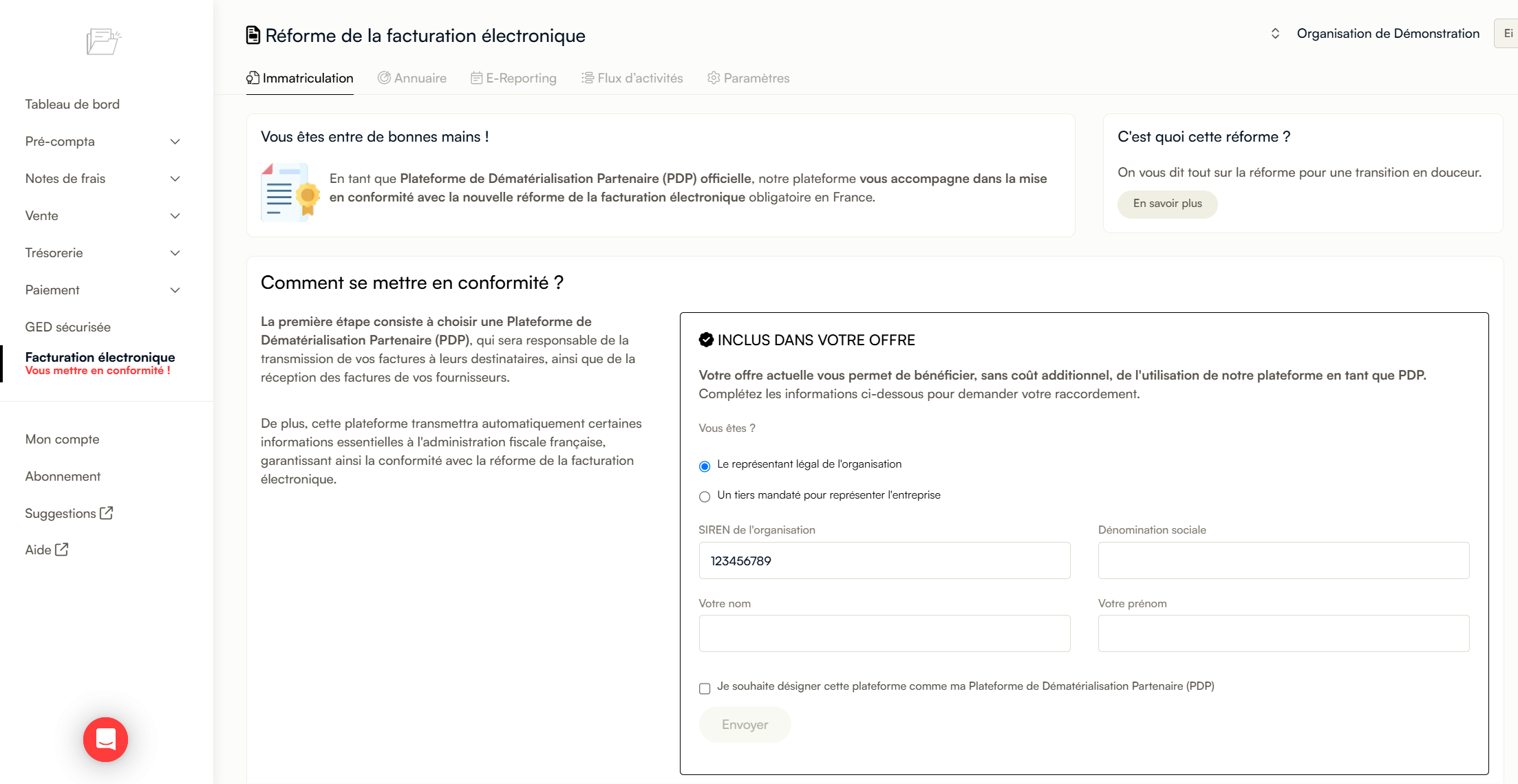Click the Votre prénom input field
Image resolution: width=1518 pixels, height=784 pixels.
coord(1283,633)
